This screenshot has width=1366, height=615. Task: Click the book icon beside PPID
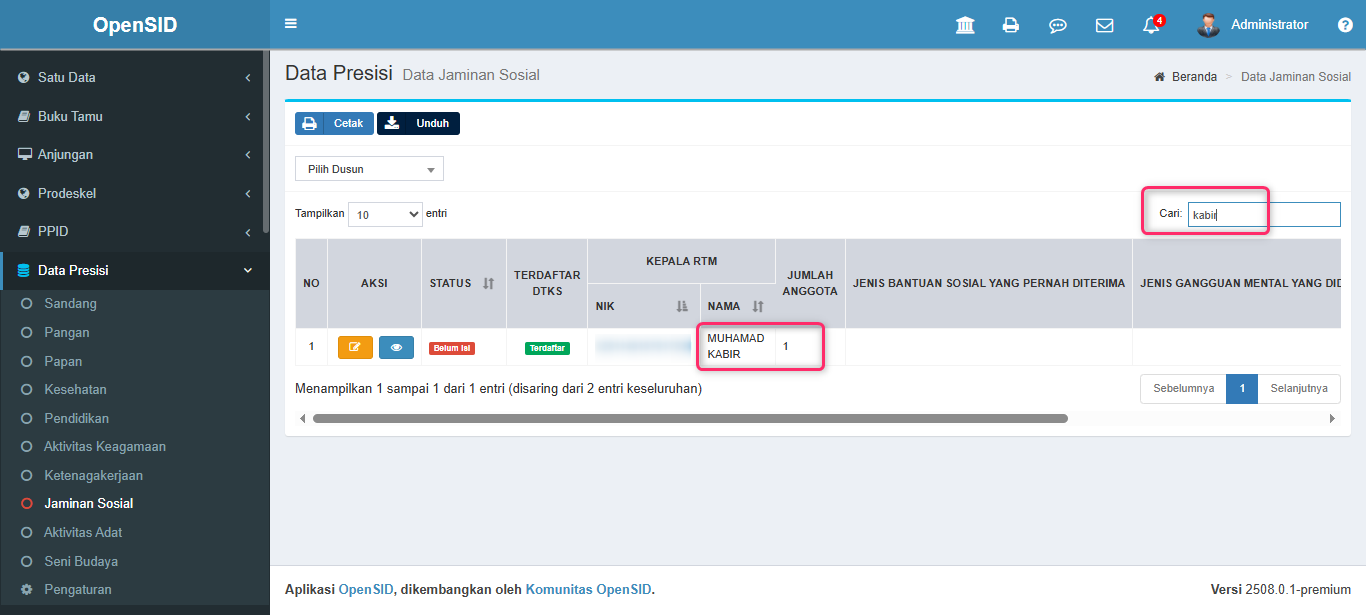pyautogui.click(x=24, y=232)
